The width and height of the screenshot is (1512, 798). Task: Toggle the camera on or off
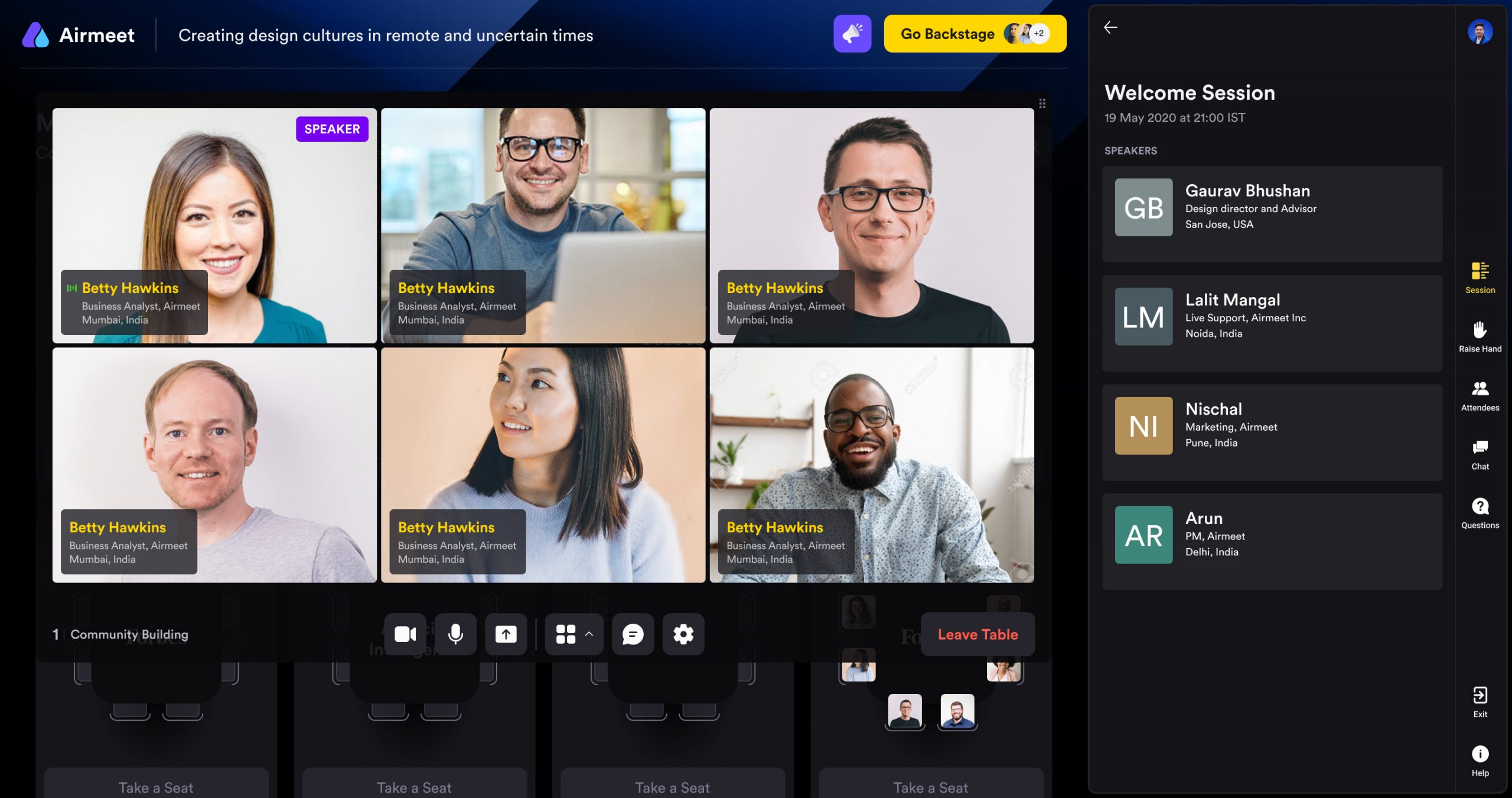405,634
